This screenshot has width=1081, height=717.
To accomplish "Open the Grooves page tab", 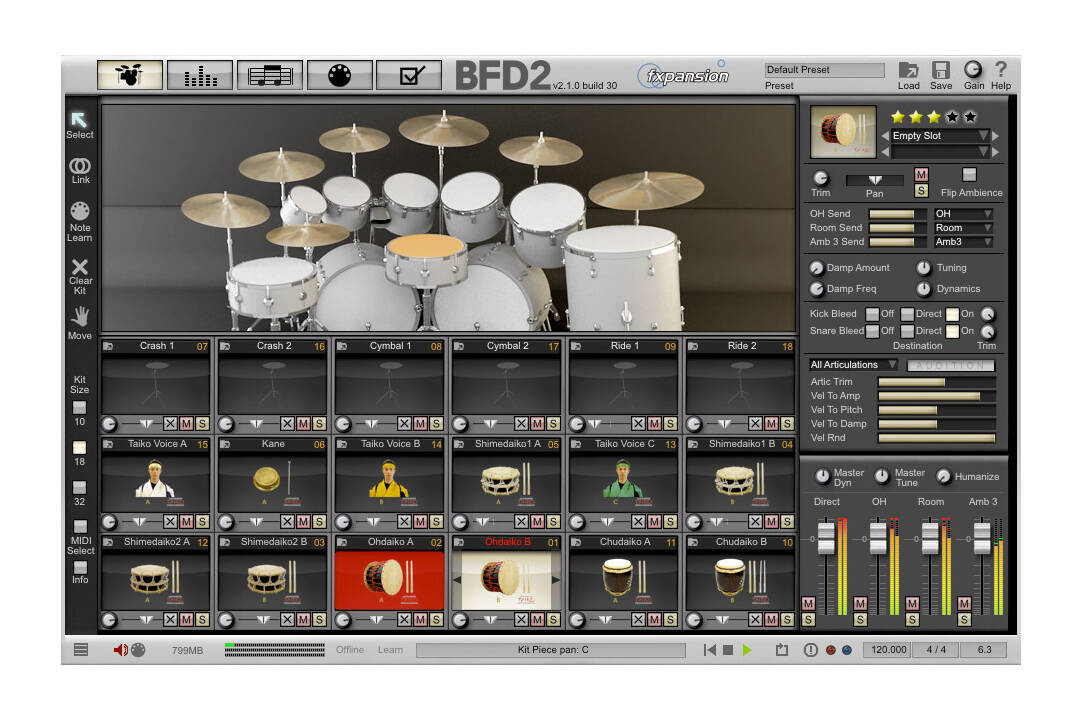I will pyautogui.click(x=270, y=74).
